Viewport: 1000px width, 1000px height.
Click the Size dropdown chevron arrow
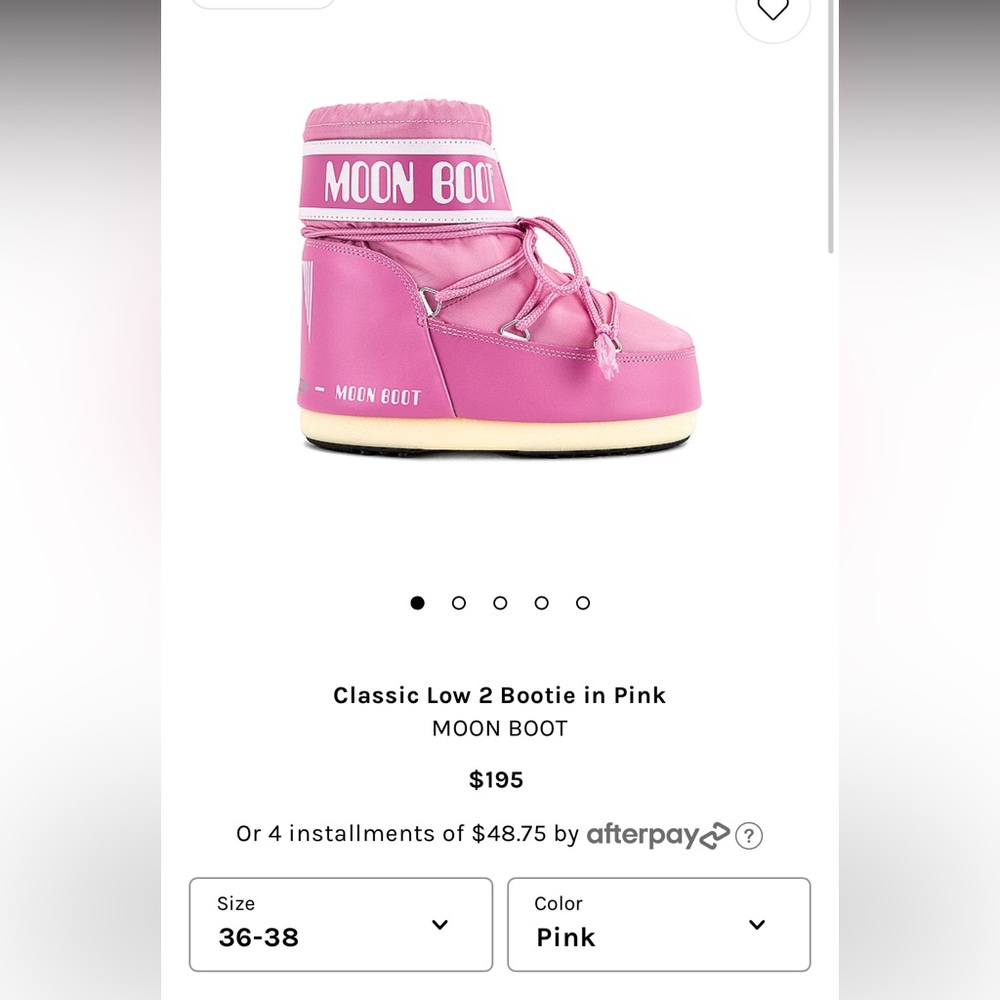click(x=438, y=925)
